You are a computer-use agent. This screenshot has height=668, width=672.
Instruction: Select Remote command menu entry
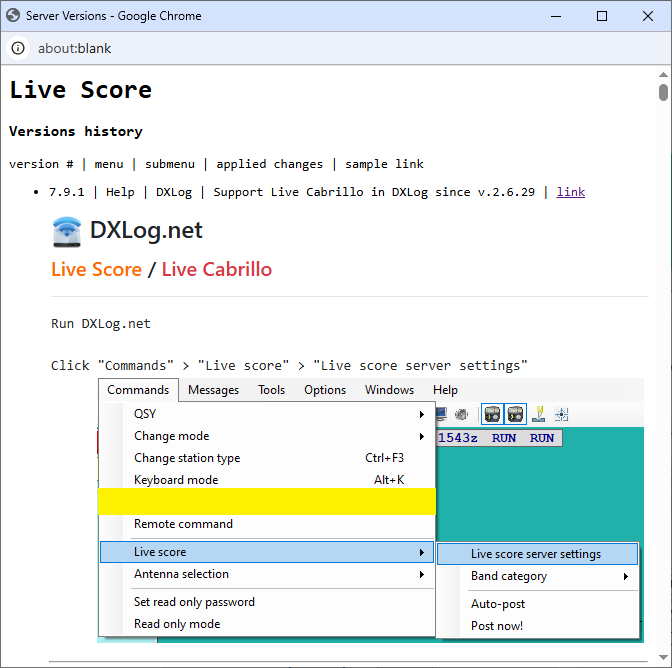point(267,524)
